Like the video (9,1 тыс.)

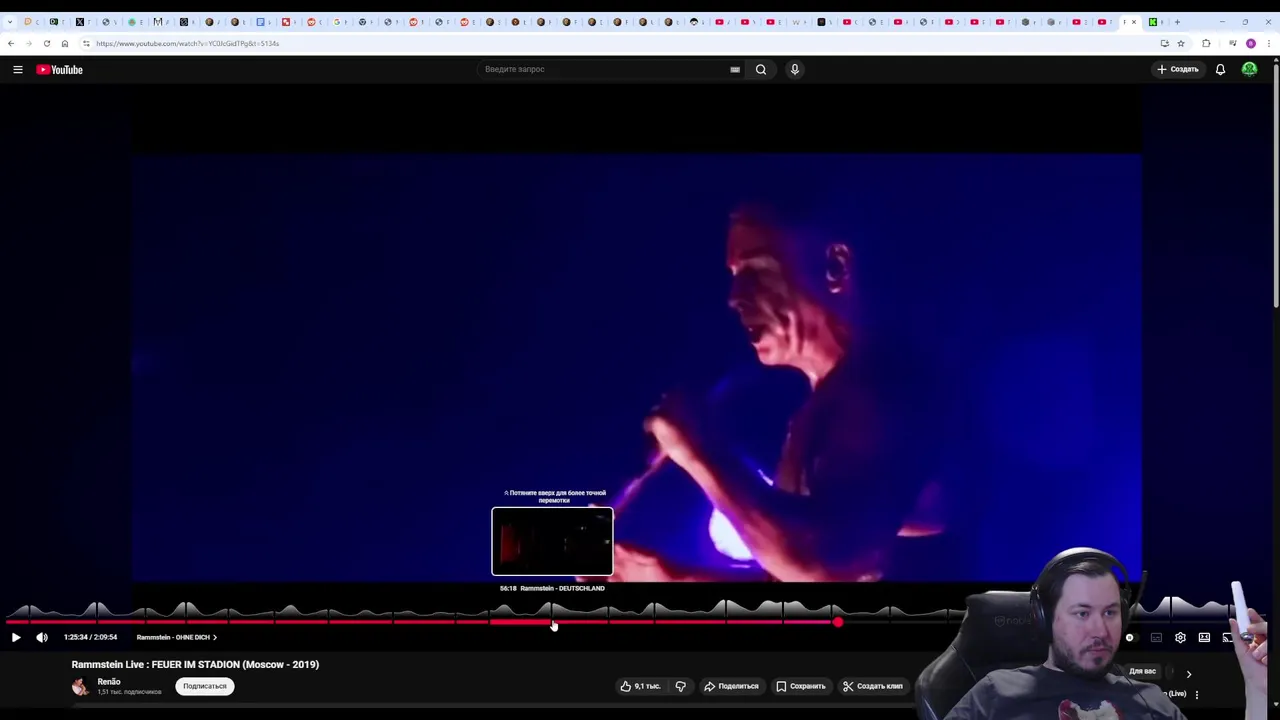[x=640, y=686]
